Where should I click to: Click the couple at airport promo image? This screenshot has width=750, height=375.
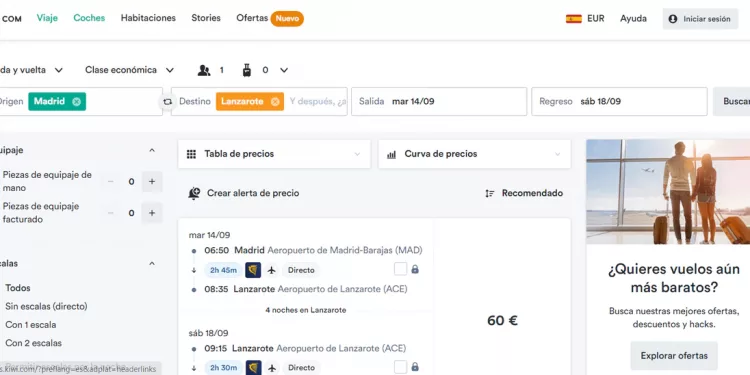668,192
